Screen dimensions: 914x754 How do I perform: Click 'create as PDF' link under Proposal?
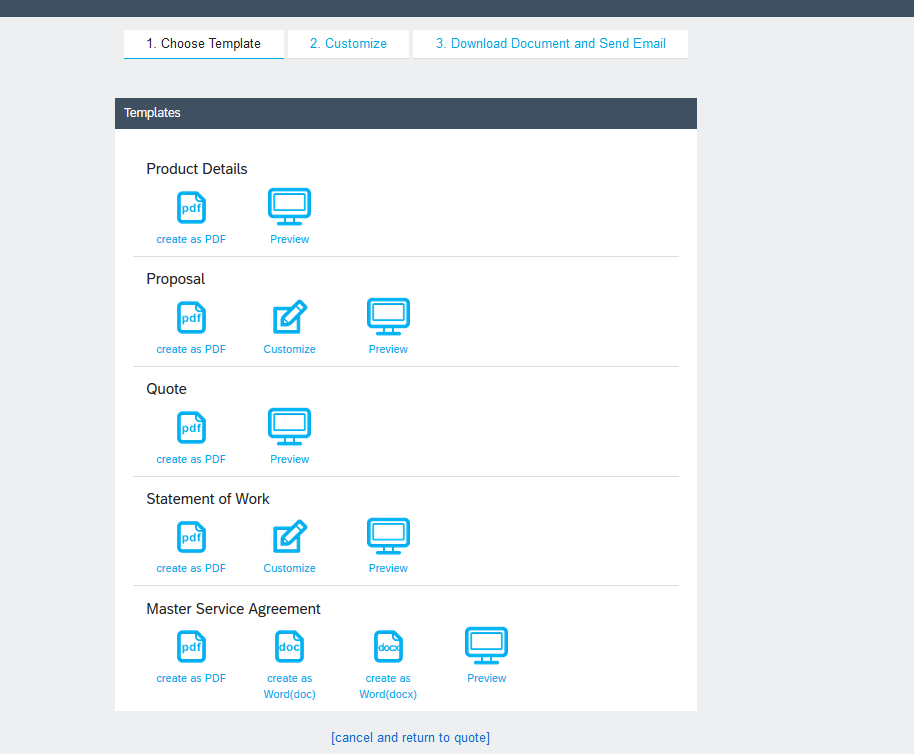[x=191, y=350]
